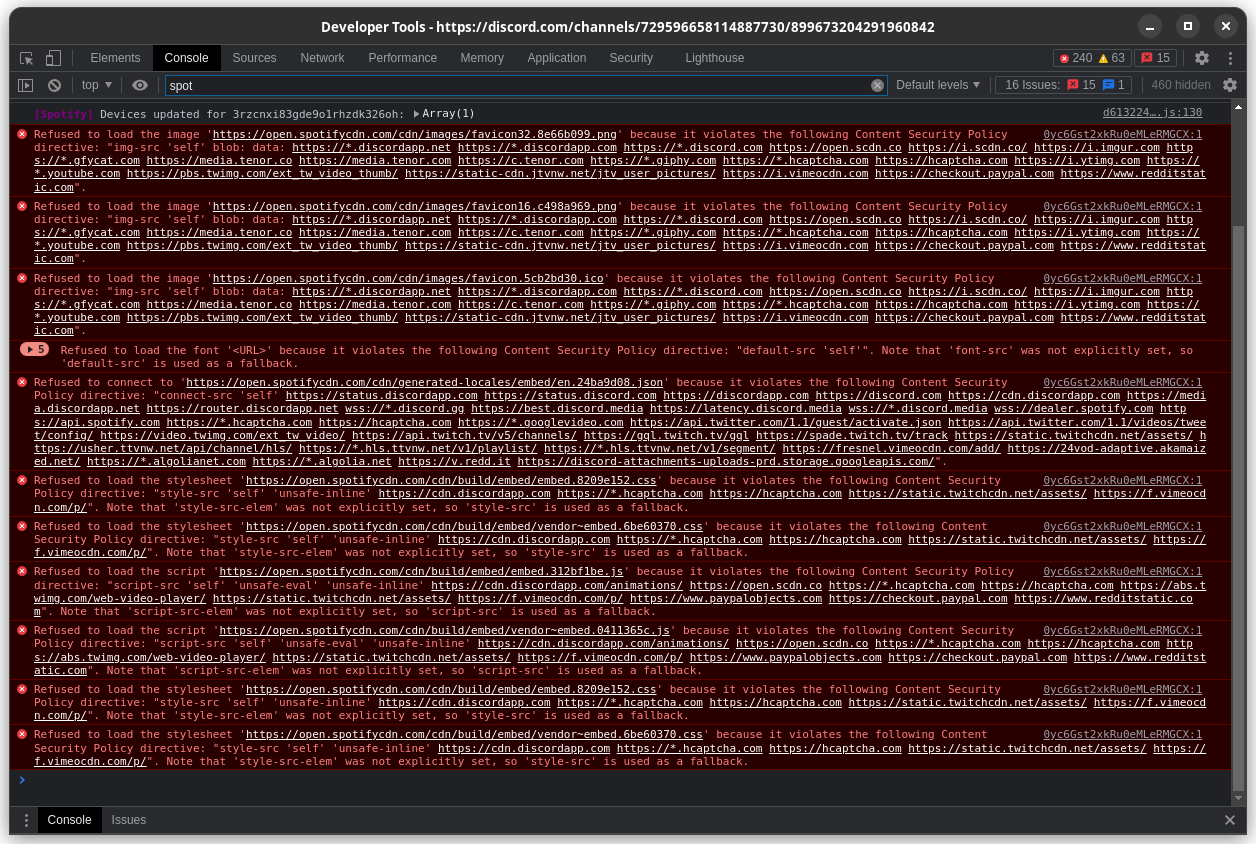The width and height of the screenshot is (1256, 844).
Task: Expand the Array(1) in the Spotify log
Action: tap(419, 113)
